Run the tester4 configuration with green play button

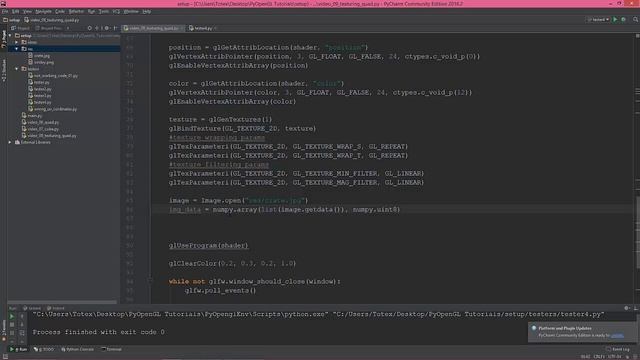tap(615, 20)
